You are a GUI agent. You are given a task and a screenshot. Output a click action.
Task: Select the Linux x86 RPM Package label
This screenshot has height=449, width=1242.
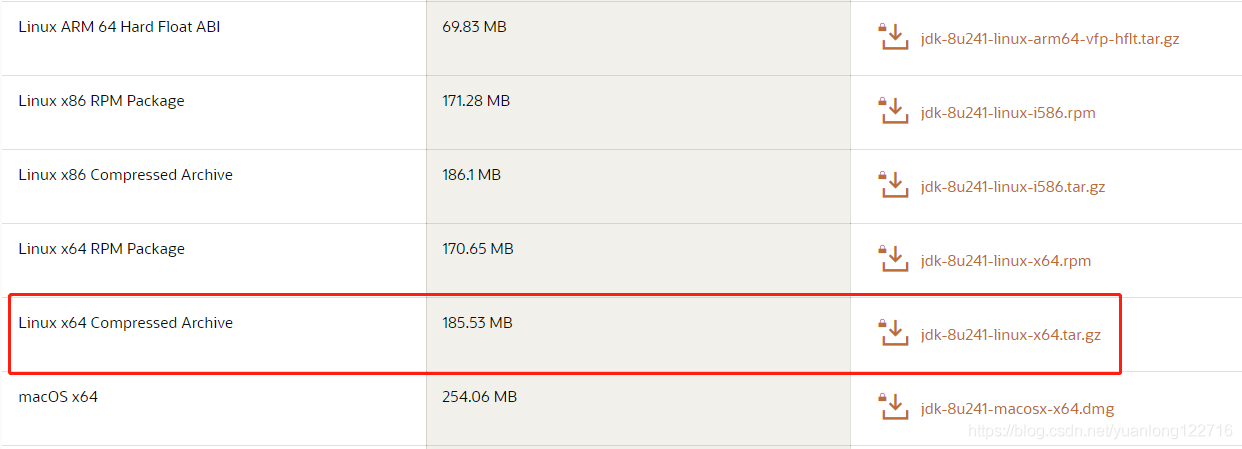click(x=101, y=101)
